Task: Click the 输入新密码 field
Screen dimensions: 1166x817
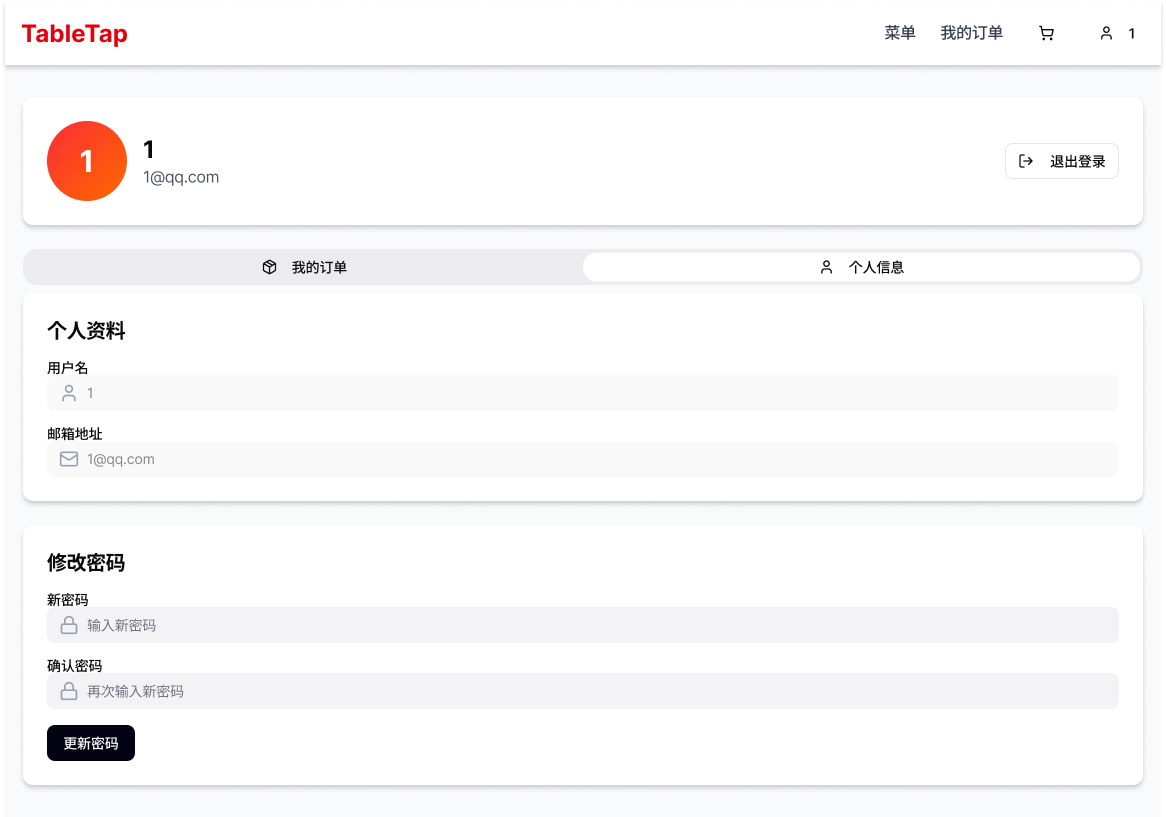Action: pos(583,625)
